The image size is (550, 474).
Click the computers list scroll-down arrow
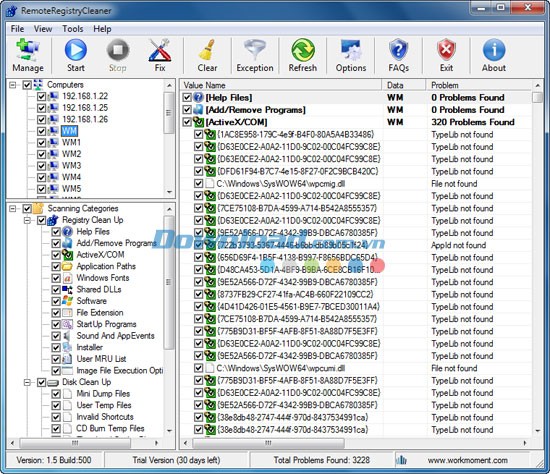pos(169,192)
